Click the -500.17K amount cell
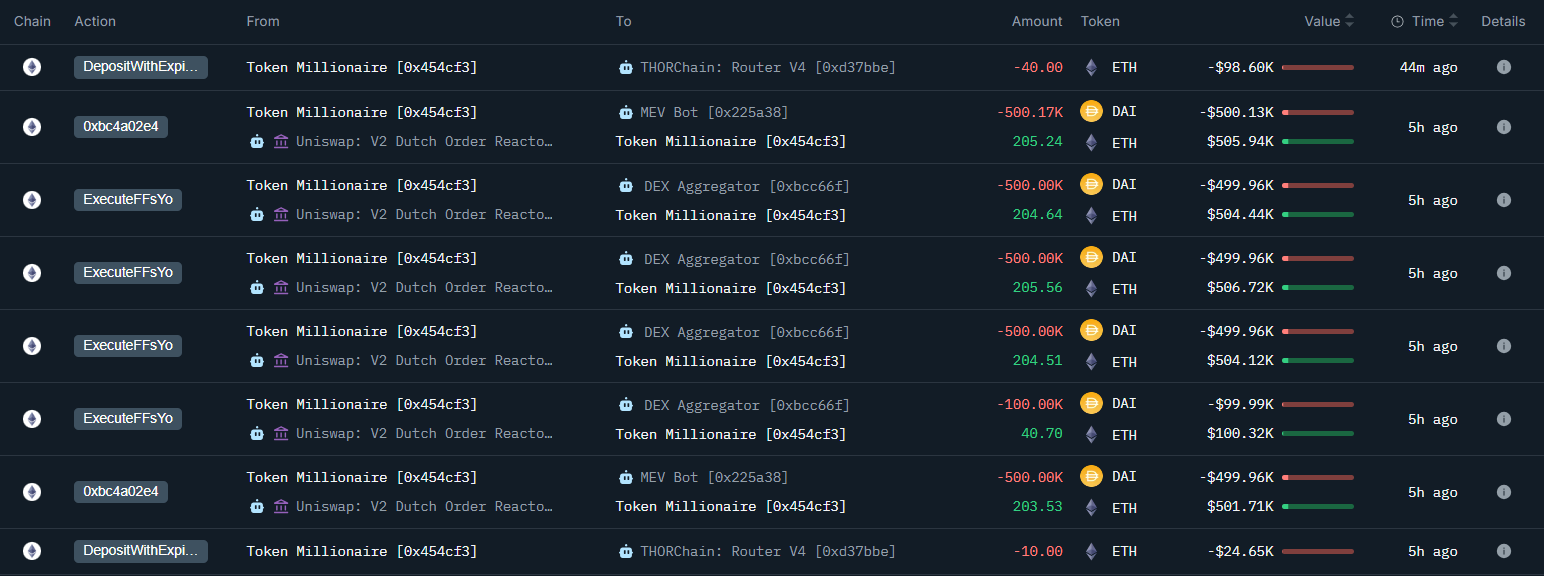1544x576 pixels. click(x=1030, y=112)
